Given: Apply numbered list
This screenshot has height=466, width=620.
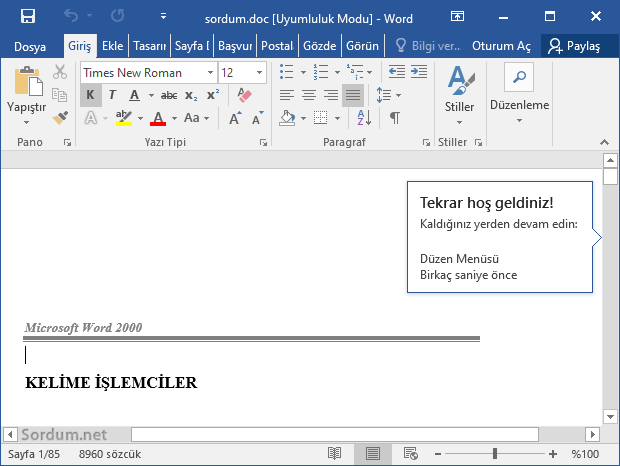Looking at the screenshot, I should (321, 72).
